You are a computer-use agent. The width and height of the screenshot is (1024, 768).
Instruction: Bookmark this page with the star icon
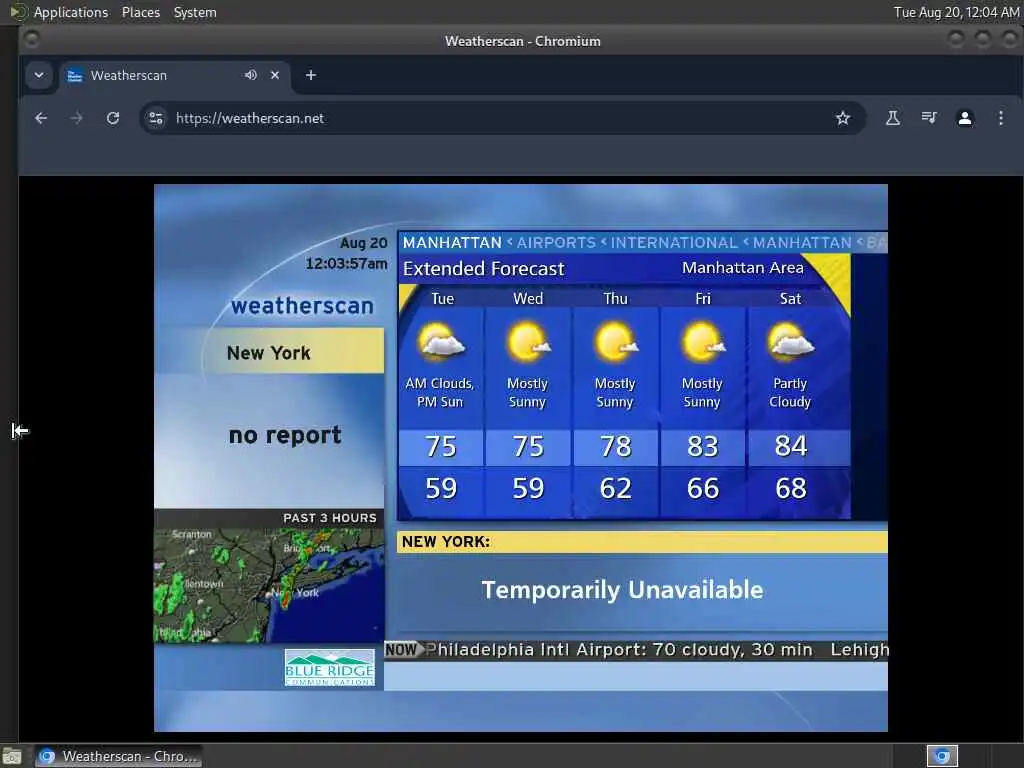coord(842,118)
